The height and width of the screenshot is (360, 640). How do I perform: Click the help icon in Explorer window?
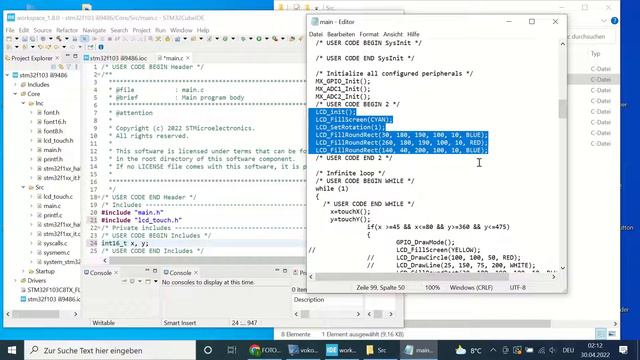[x=614, y=21]
